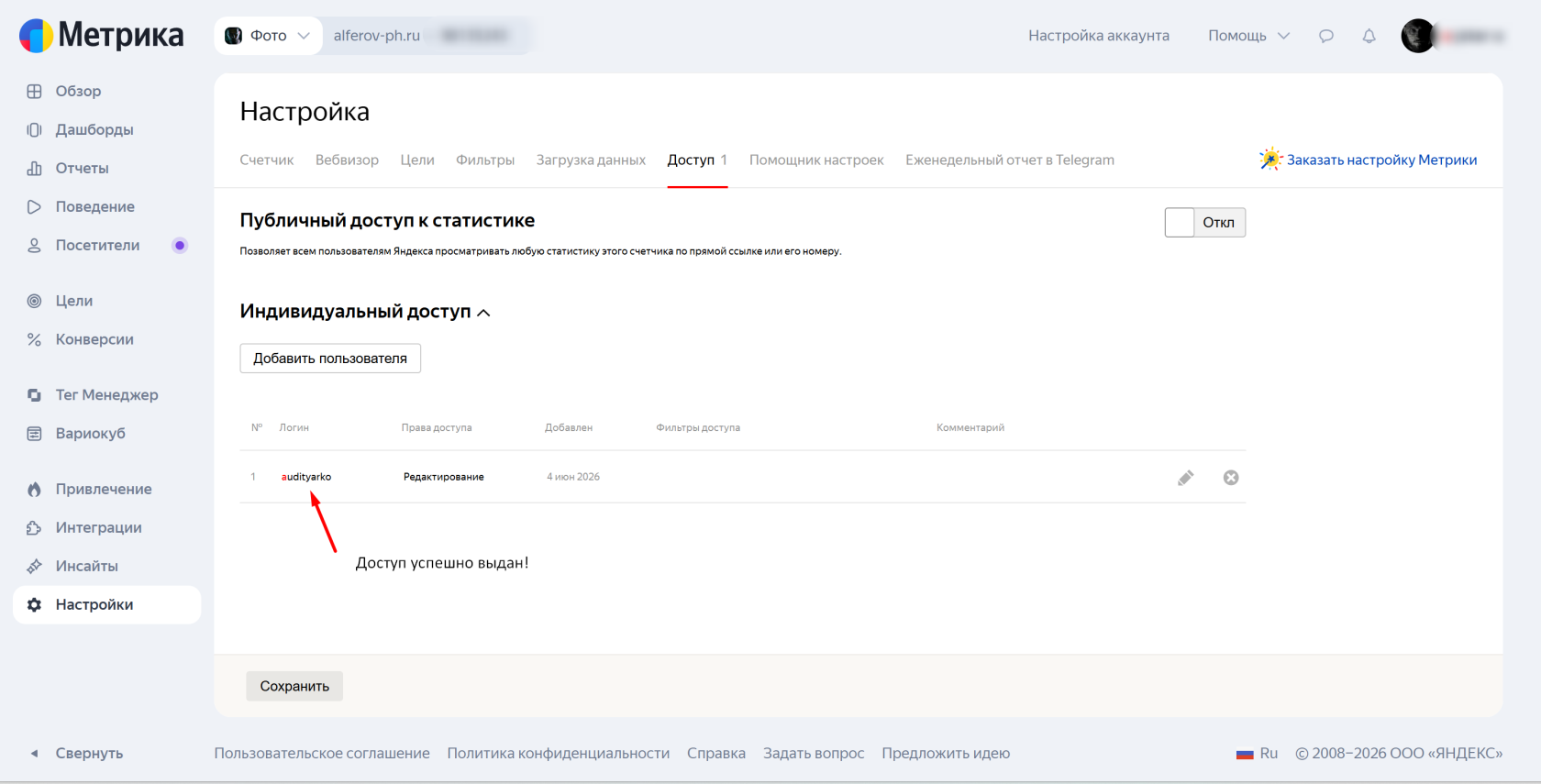Viewport: 1541px width, 784px height.
Task: Switch language via Ru link
Action: coord(1269,754)
